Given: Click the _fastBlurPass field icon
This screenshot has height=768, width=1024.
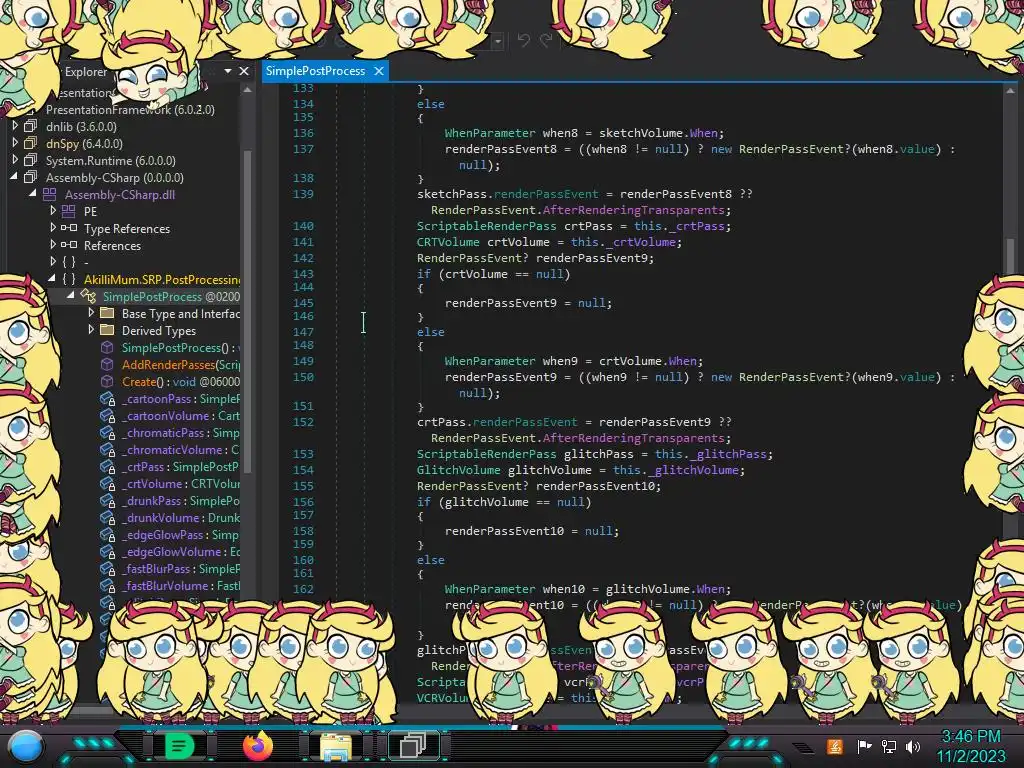Looking at the screenshot, I should [x=108, y=568].
